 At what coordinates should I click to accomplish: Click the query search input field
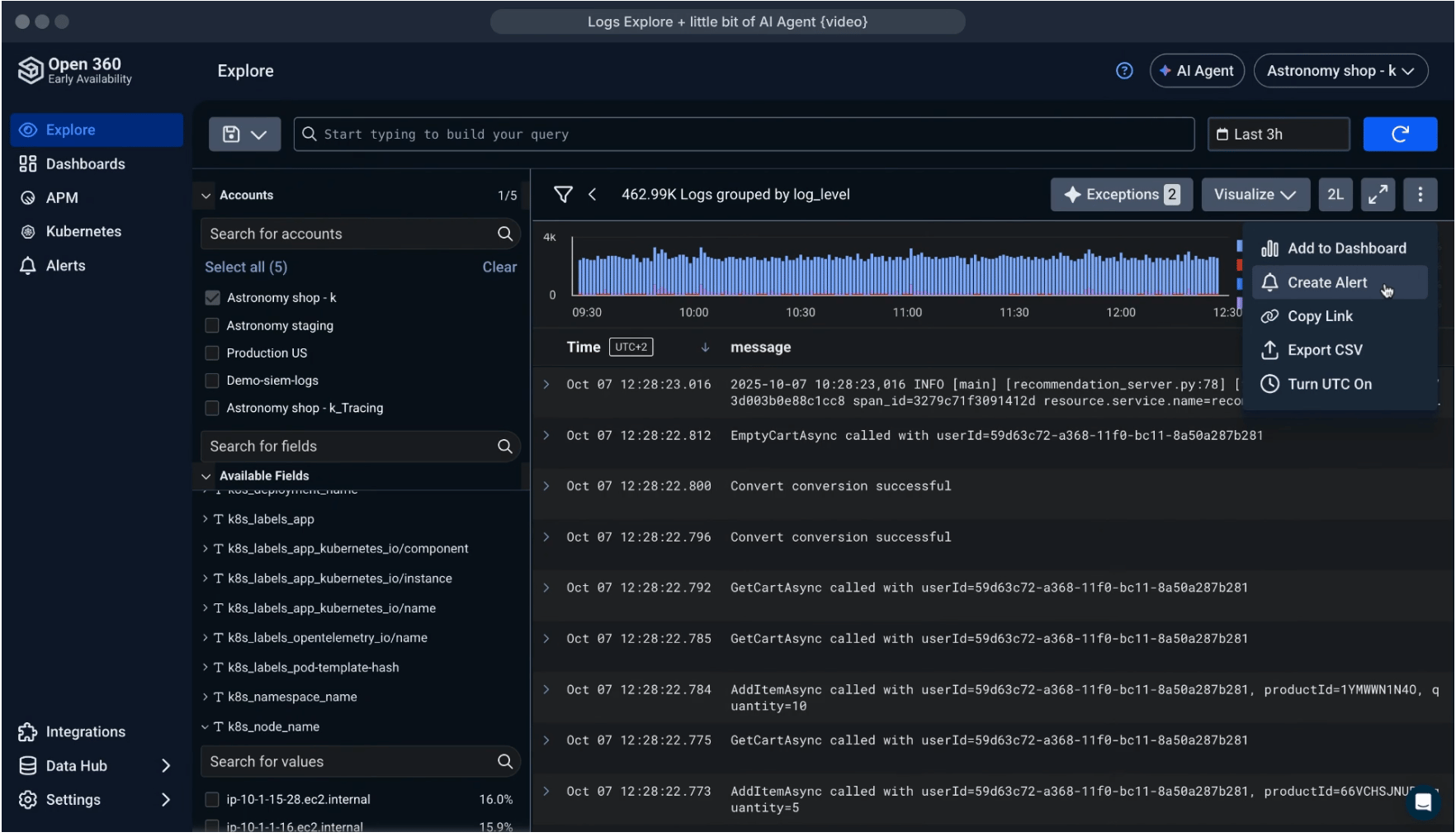click(x=743, y=134)
